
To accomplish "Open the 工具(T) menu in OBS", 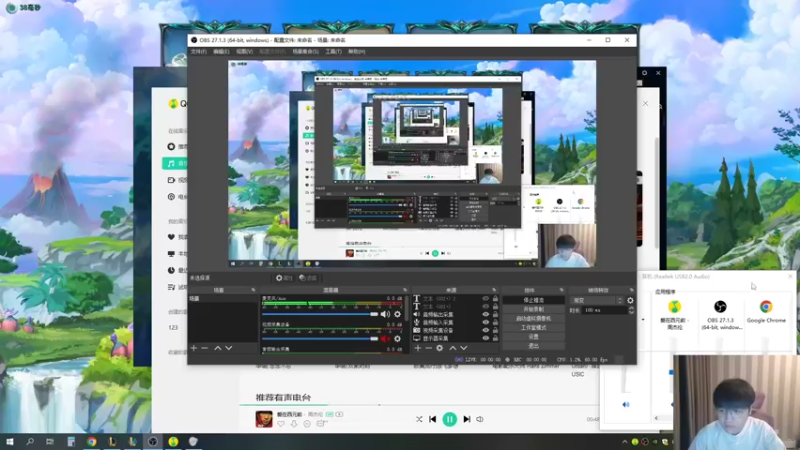I will pyautogui.click(x=333, y=52).
